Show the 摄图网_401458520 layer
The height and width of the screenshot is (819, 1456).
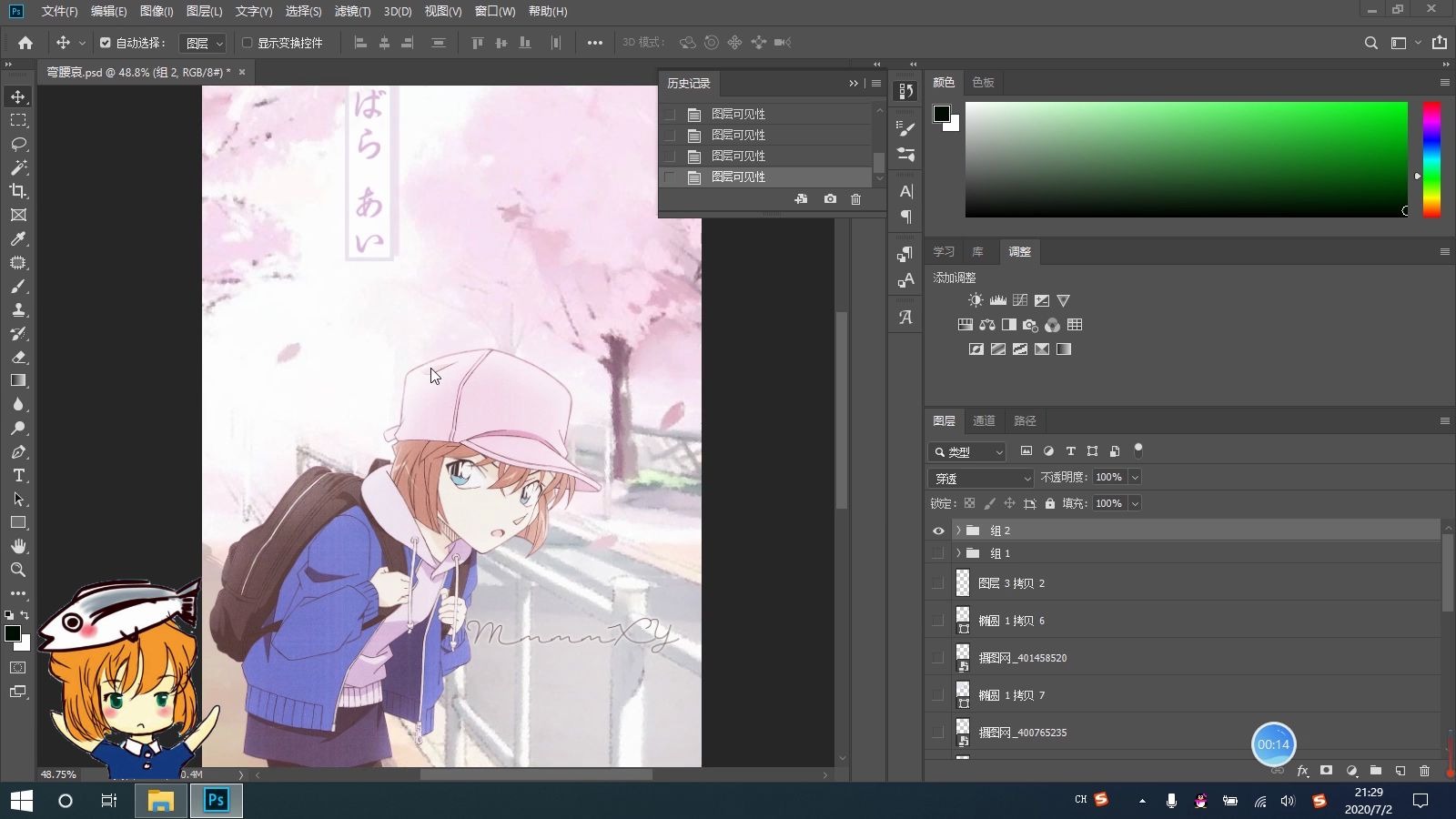(938, 658)
